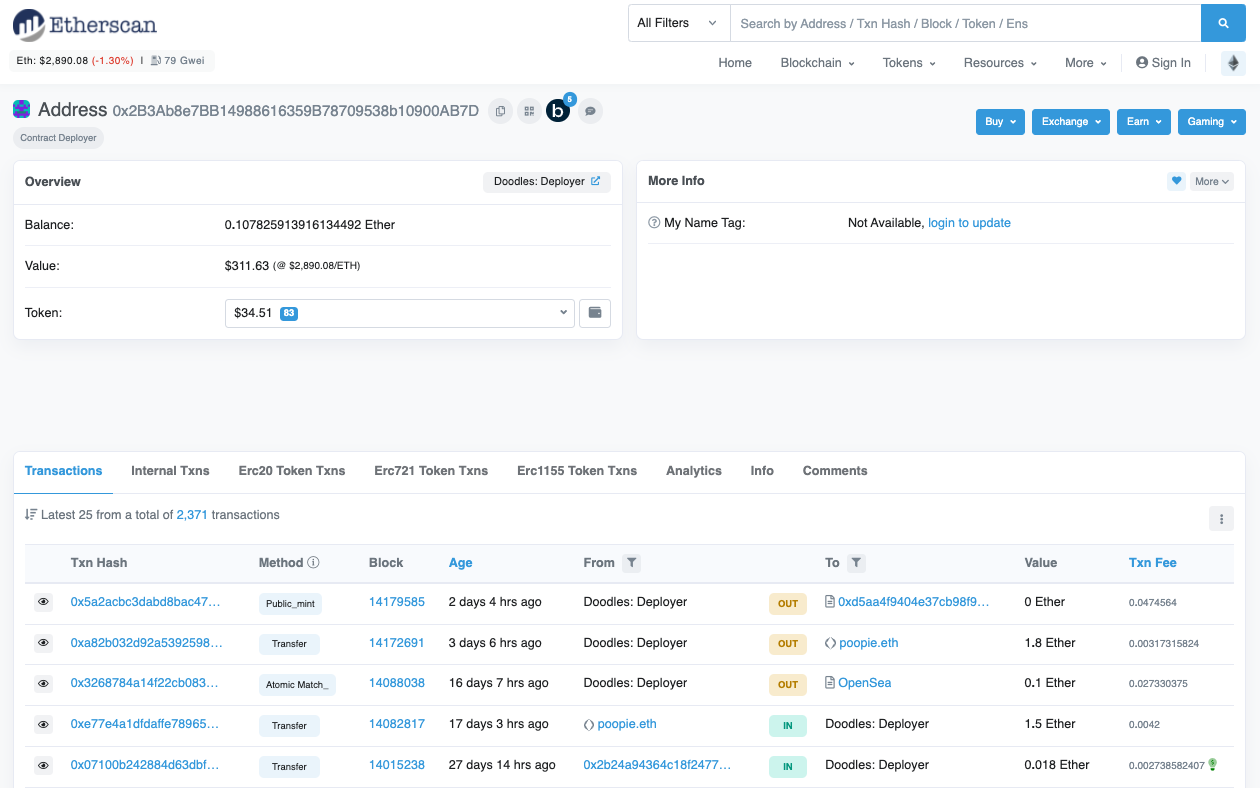Open the Earn dropdown button

pos(1143,121)
